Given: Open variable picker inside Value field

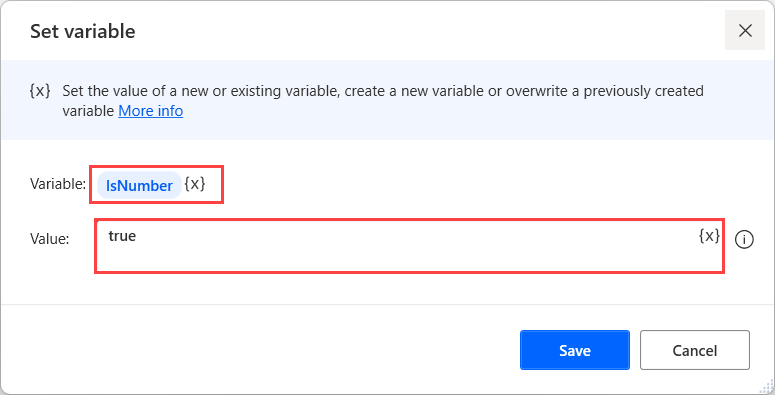Looking at the screenshot, I should point(709,236).
